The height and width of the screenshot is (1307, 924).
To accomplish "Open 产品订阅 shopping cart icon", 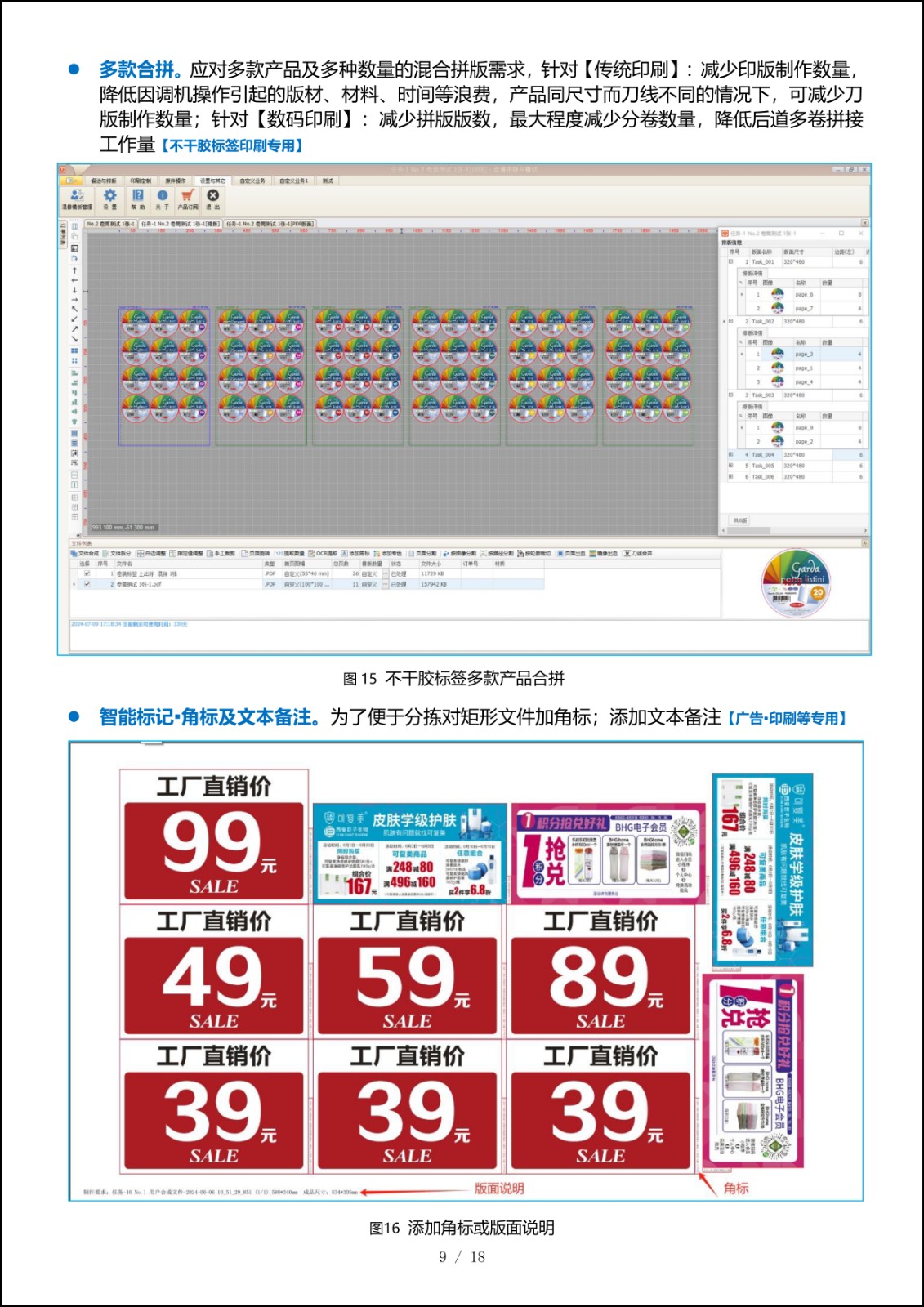I will point(188,197).
